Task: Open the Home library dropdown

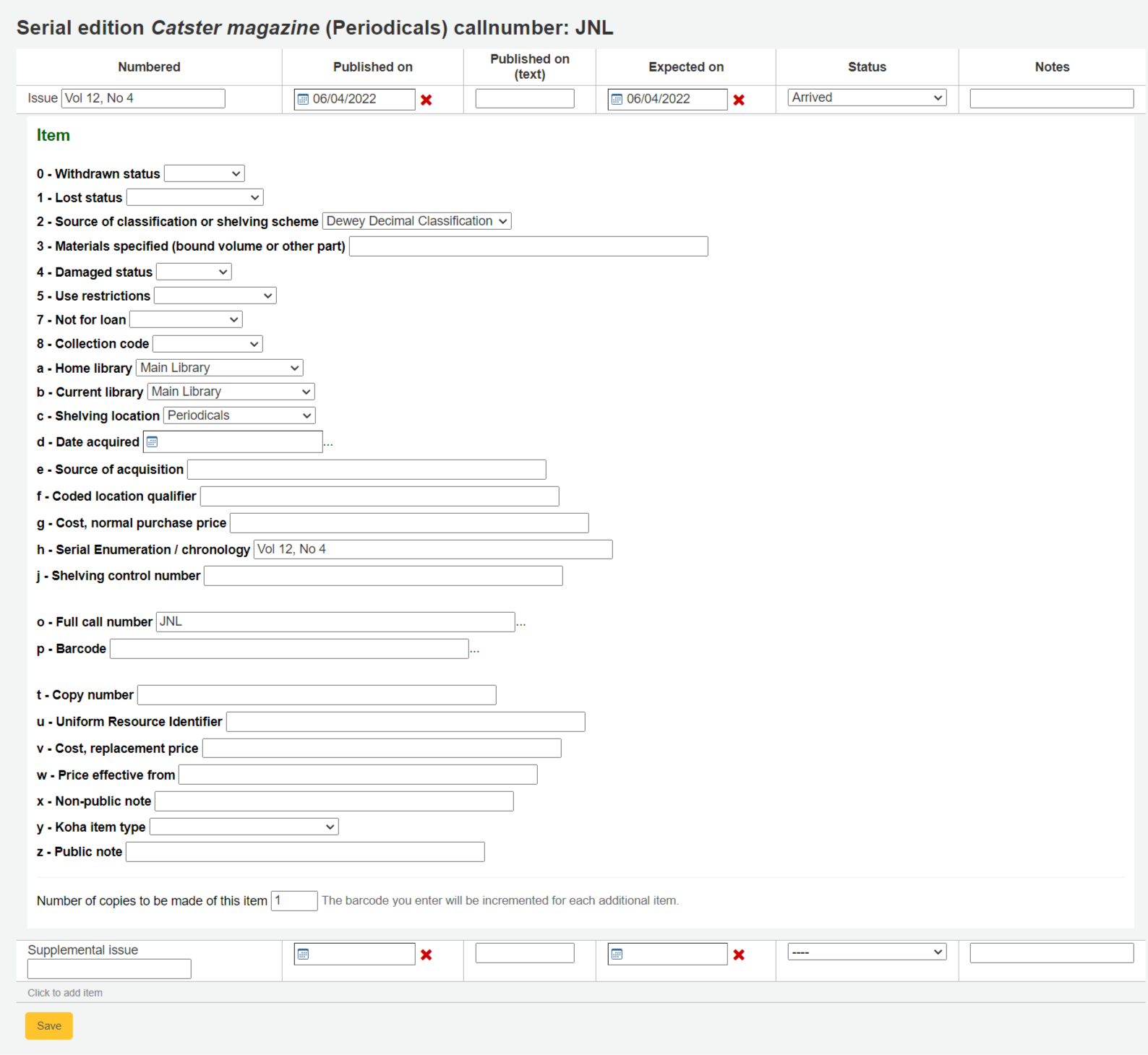Action: pyautogui.click(x=219, y=368)
